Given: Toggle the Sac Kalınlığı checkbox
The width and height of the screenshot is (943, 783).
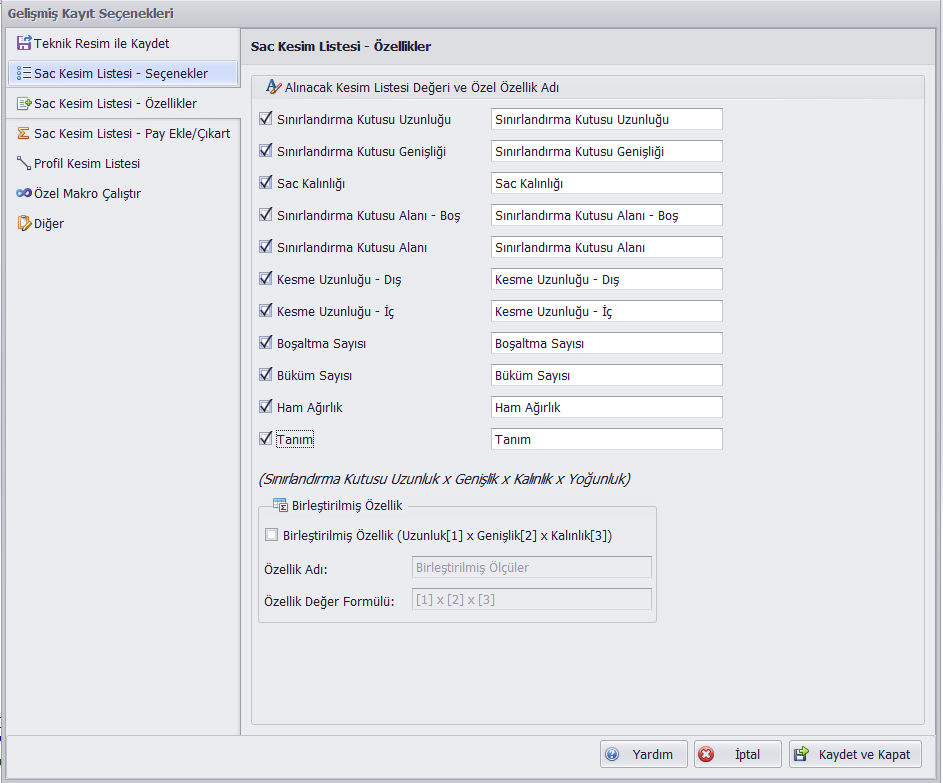Looking at the screenshot, I should pos(265,182).
